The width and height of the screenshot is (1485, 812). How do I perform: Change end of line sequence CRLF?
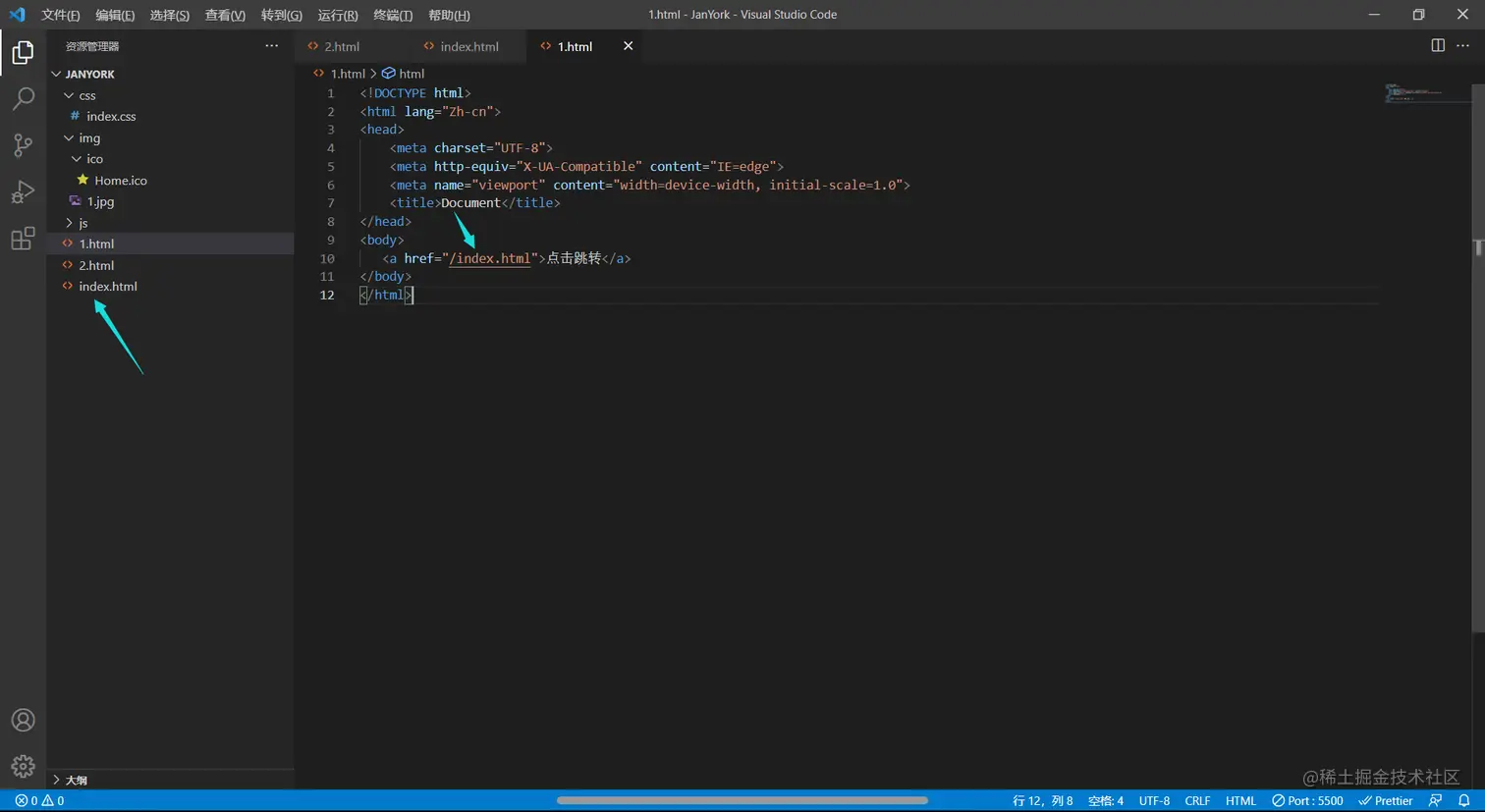[x=1197, y=801]
